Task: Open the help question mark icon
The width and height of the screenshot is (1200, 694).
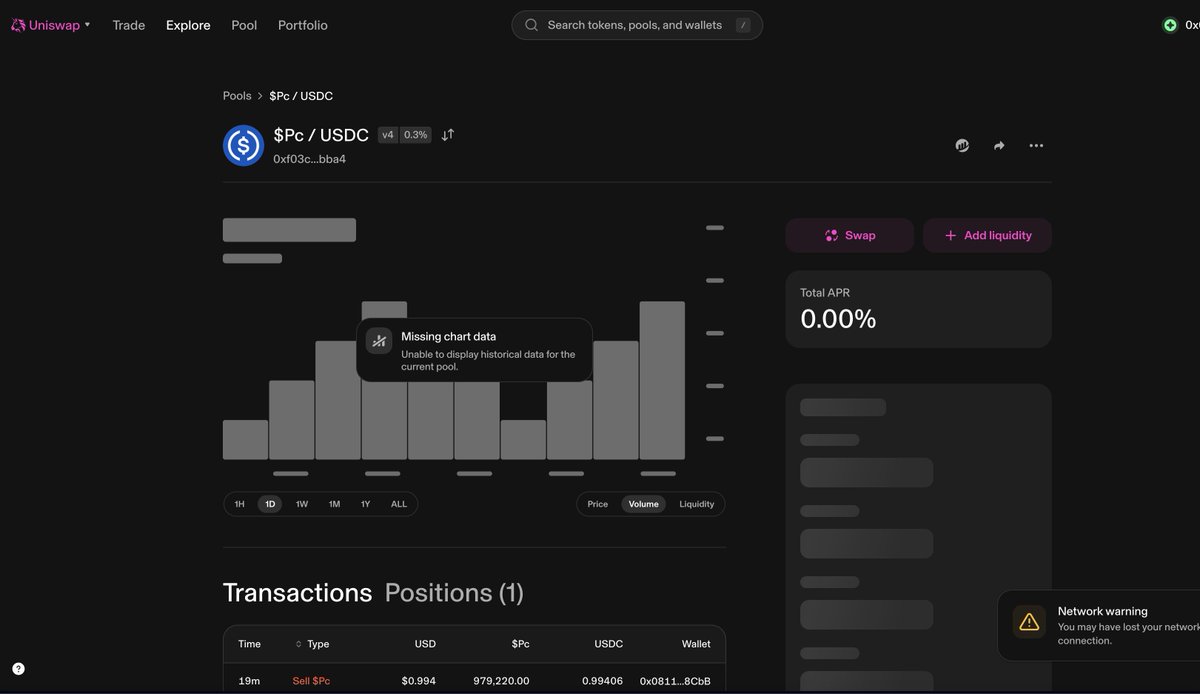Action: pos(18,669)
